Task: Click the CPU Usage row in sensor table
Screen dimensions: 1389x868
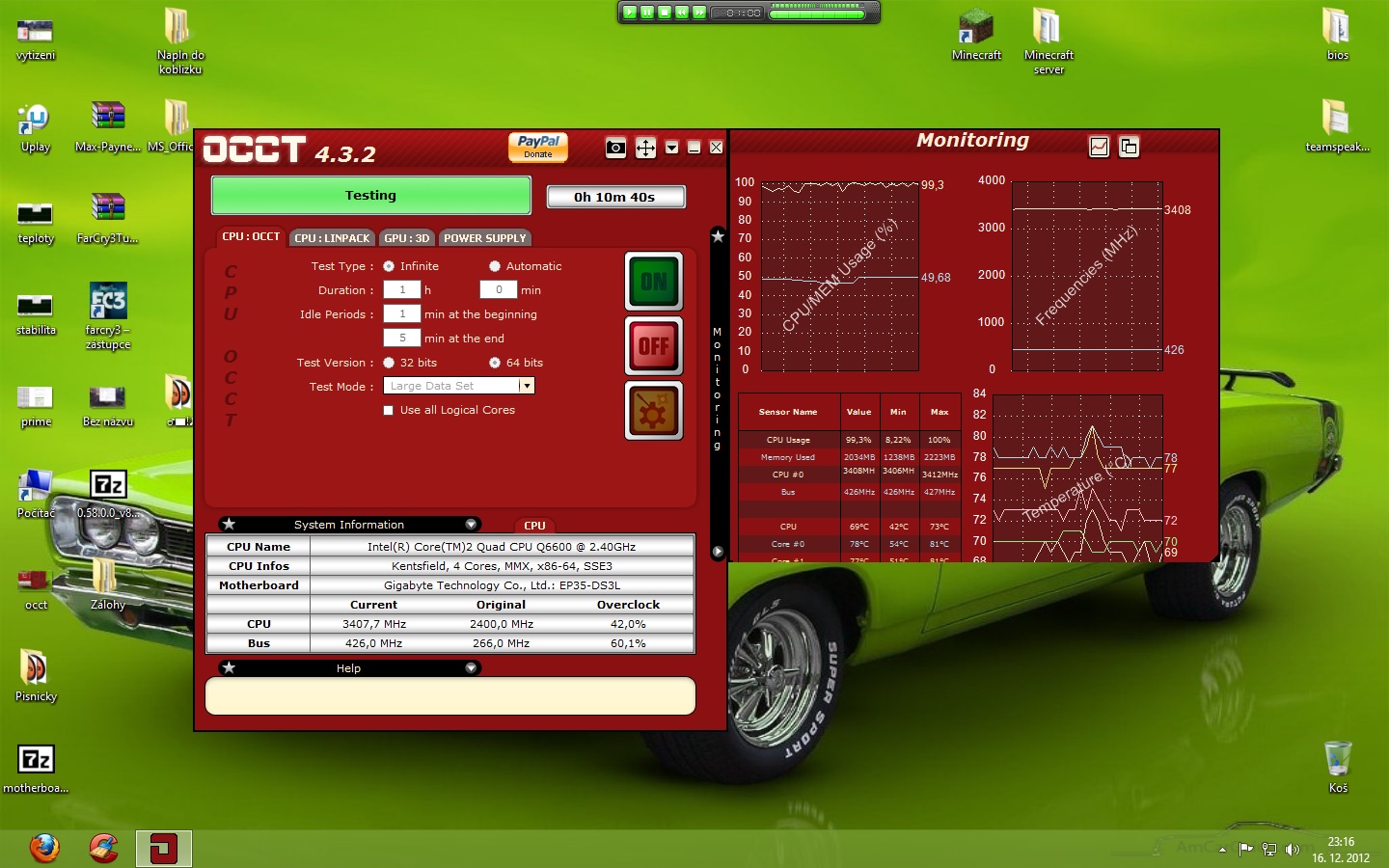Action: (x=850, y=440)
